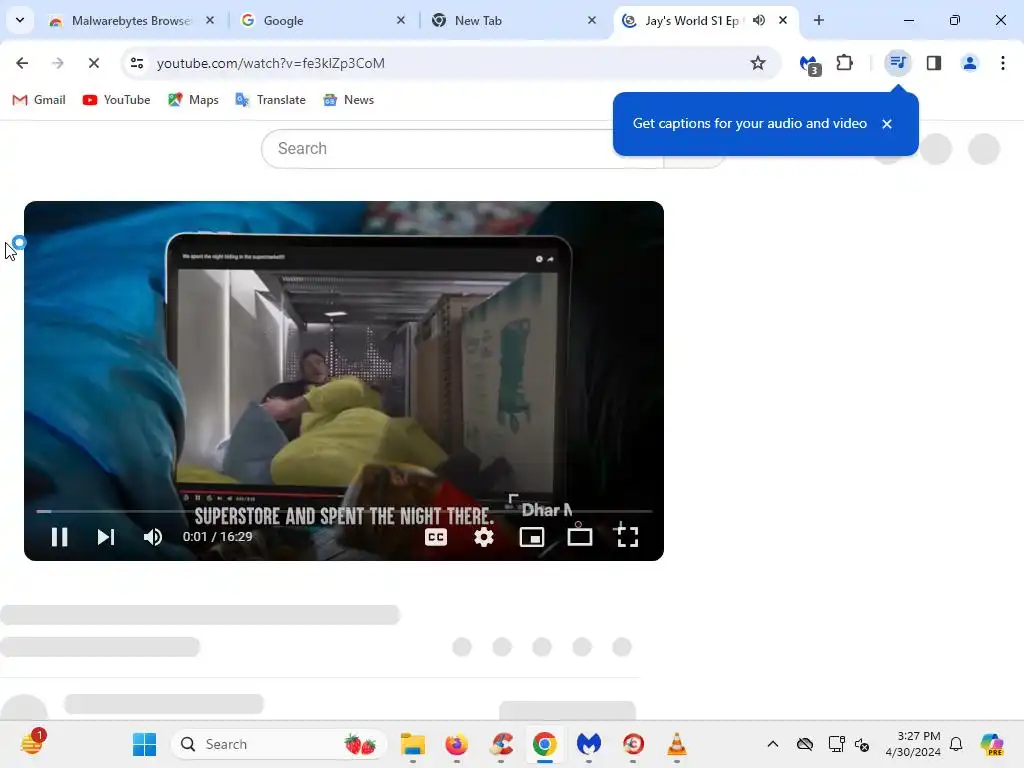
Task: Click the taskbar Search box
Action: pos(279,744)
